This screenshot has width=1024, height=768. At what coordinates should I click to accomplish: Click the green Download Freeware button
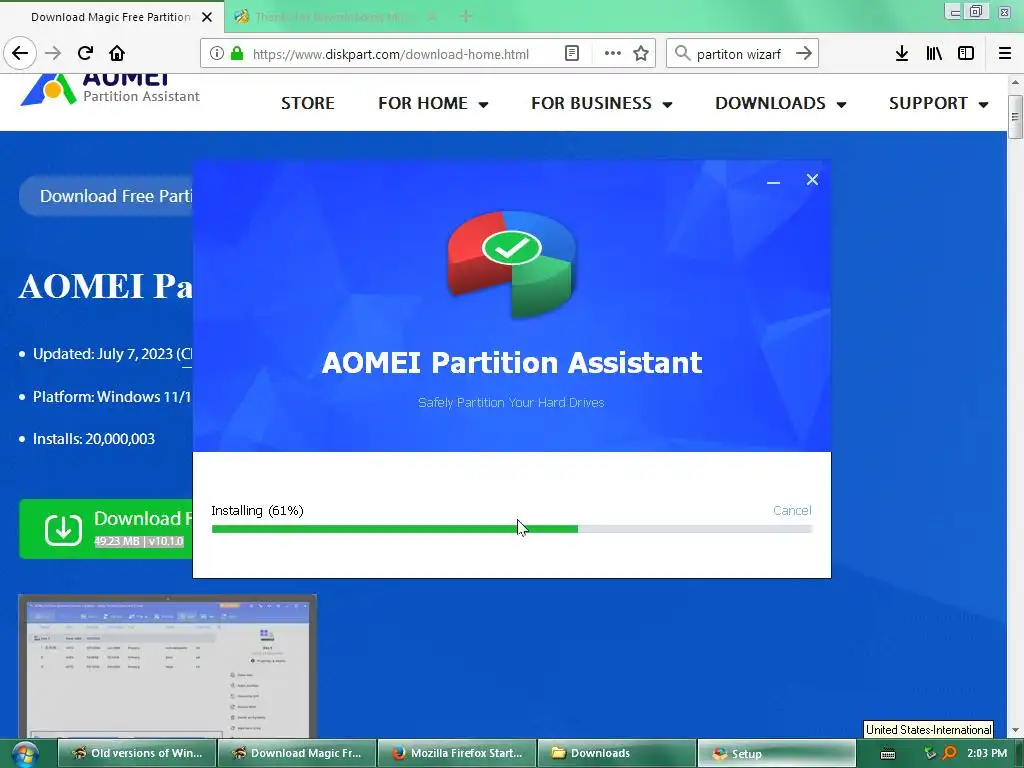click(106, 529)
